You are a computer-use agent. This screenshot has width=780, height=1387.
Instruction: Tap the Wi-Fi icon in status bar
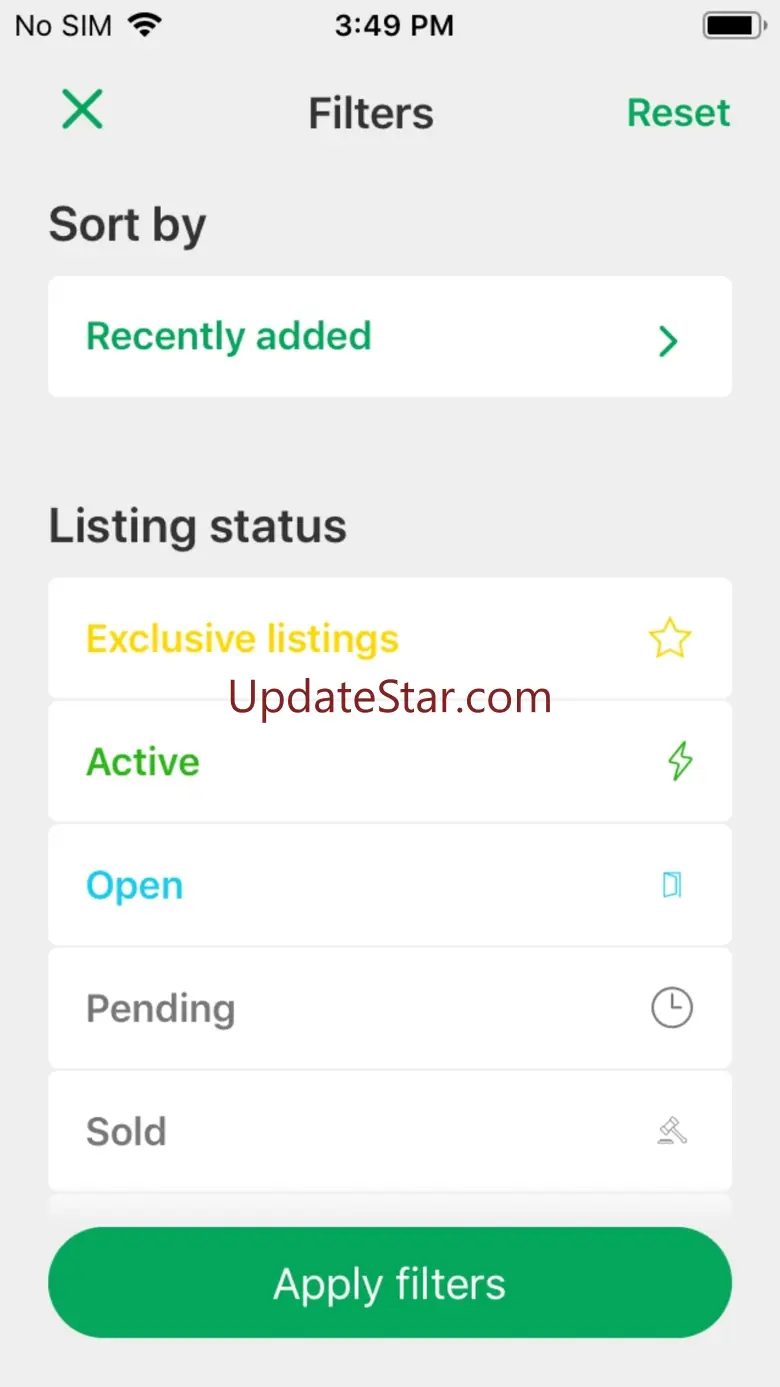(145, 25)
